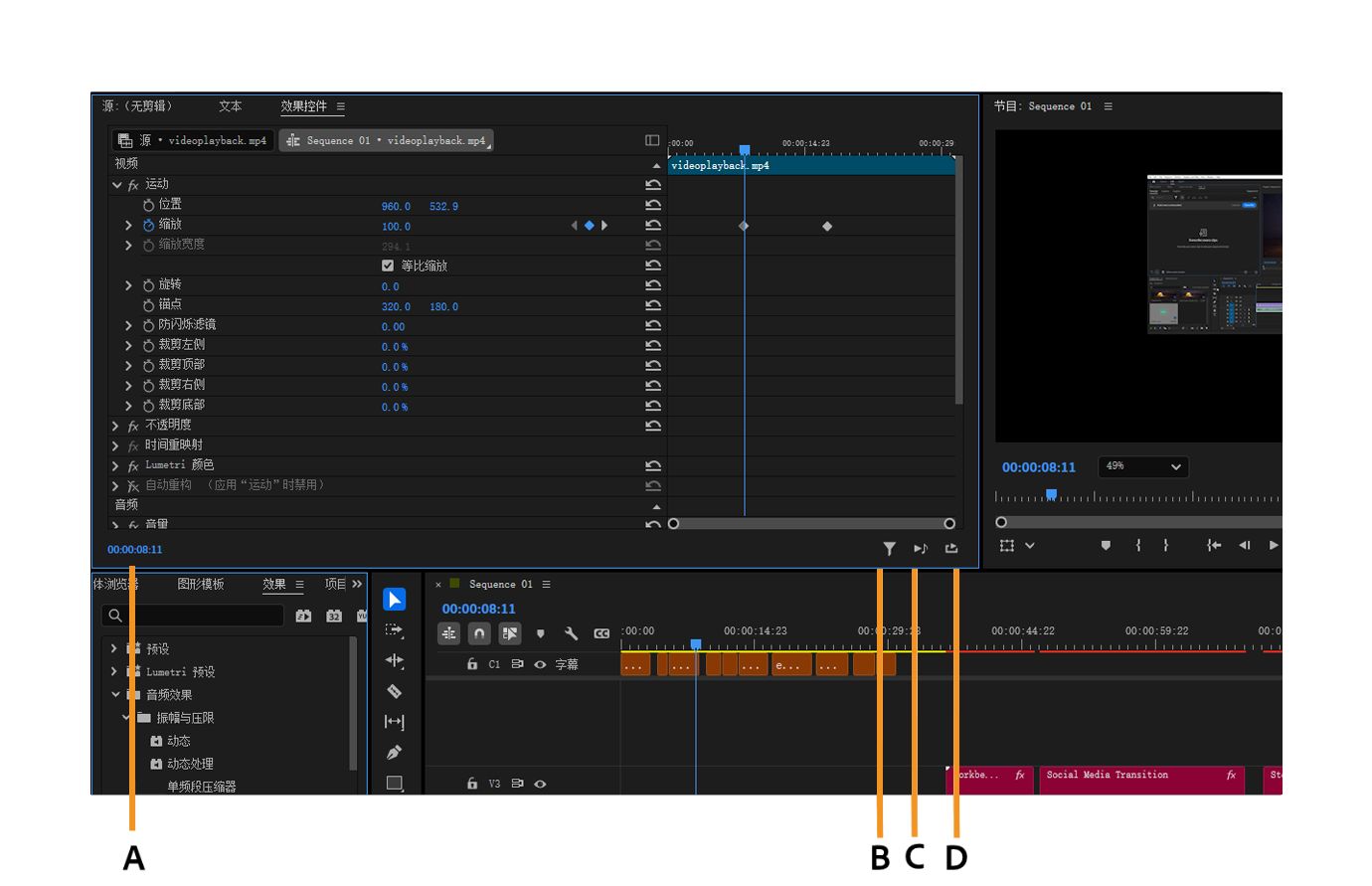Screen dimensions: 1372x886
Task: Click the Mark Out brace button
Action: tap(1165, 546)
